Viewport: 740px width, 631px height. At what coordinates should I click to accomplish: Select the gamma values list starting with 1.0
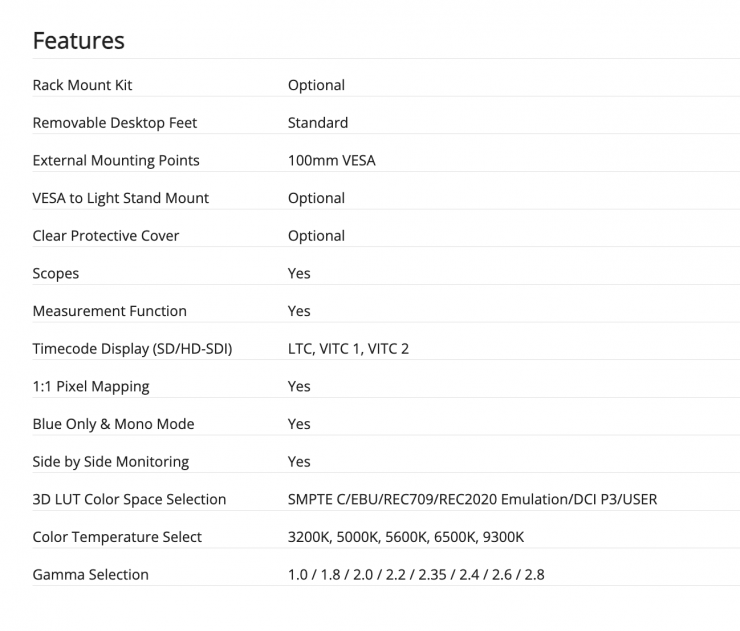416,575
